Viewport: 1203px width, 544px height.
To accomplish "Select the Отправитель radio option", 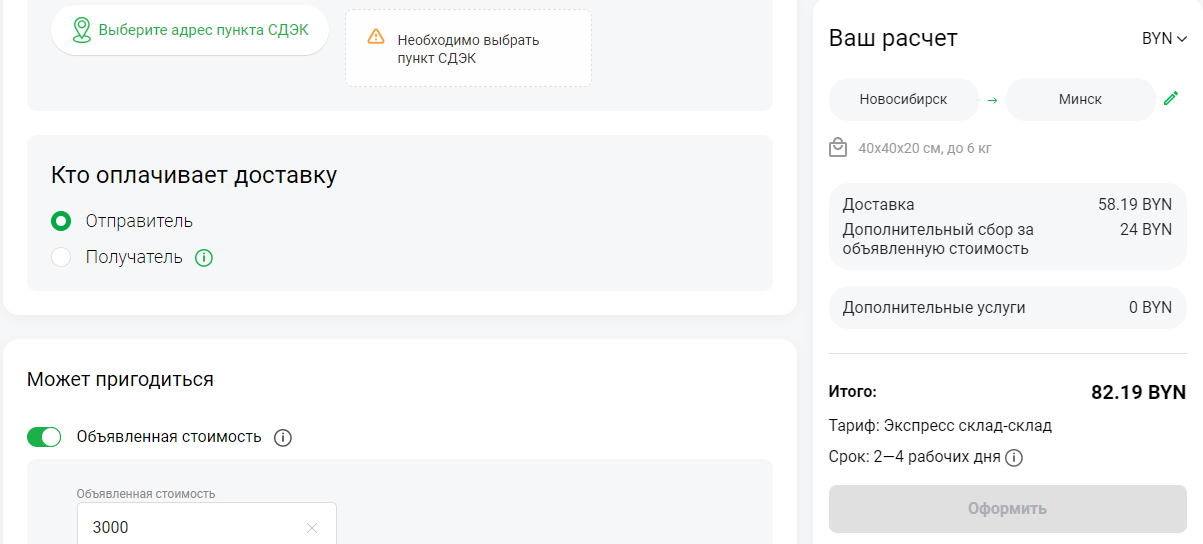I will [61, 221].
